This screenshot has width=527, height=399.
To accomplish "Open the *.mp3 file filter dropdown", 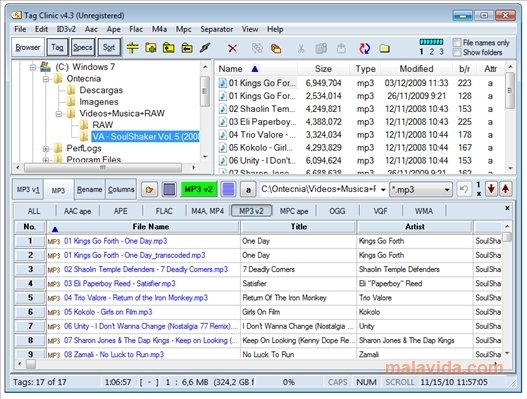I will point(447,190).
